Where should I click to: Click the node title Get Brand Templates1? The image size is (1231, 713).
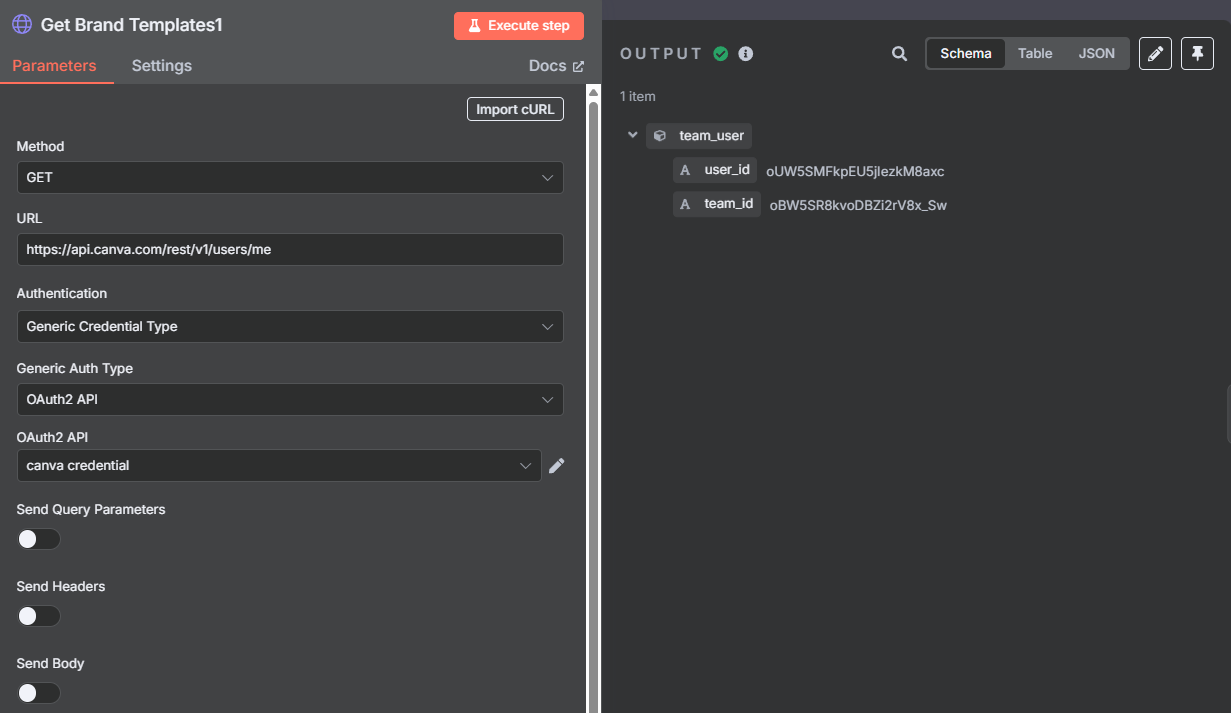(131, 25)
